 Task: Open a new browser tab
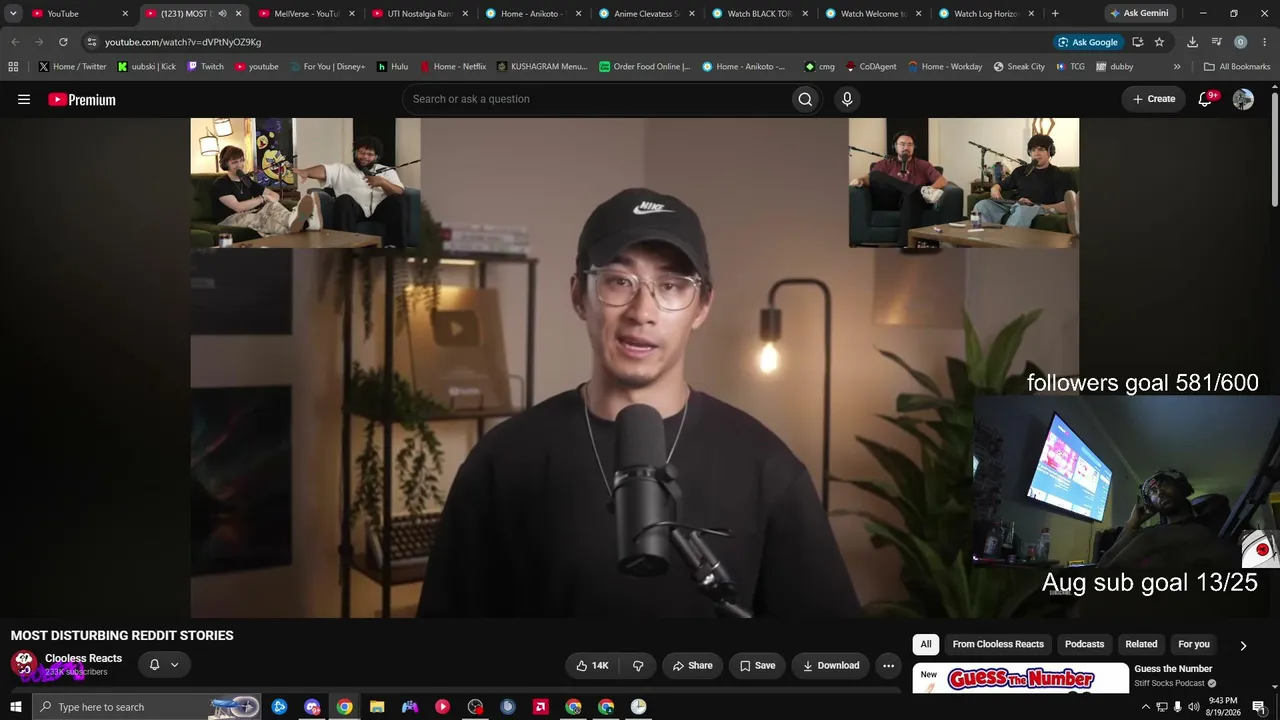pos(1055,14)
